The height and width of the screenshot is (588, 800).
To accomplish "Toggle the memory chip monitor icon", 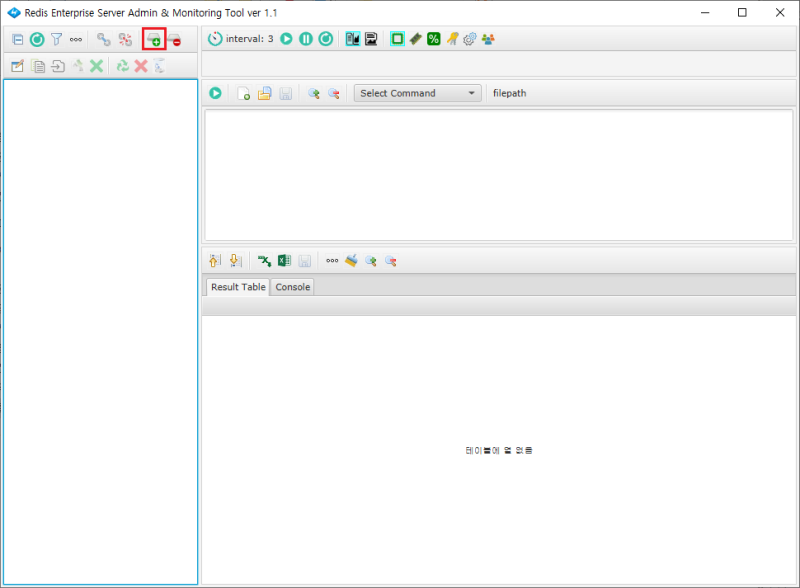I will pos(415,39).
